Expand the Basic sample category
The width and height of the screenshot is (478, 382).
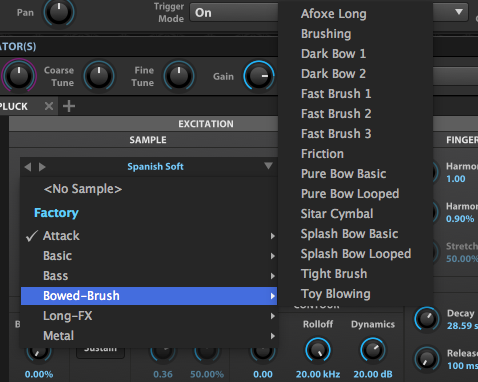(149, 256)
